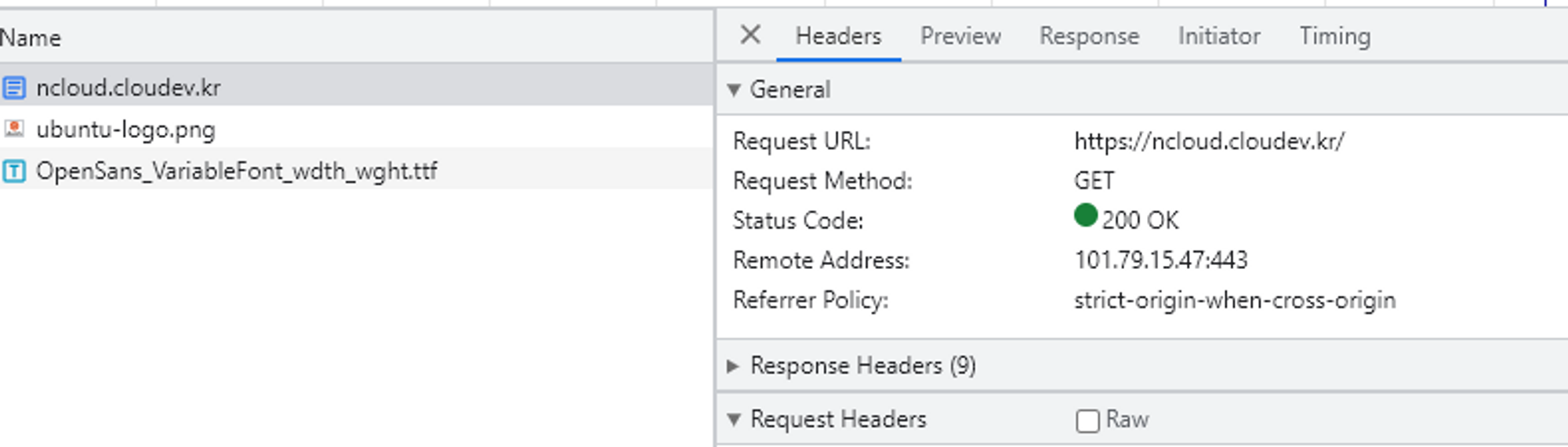The height and width of the screenshot is (447, 1568).
Task: Enable the Raw checkbox
Action: (1087, 421)
